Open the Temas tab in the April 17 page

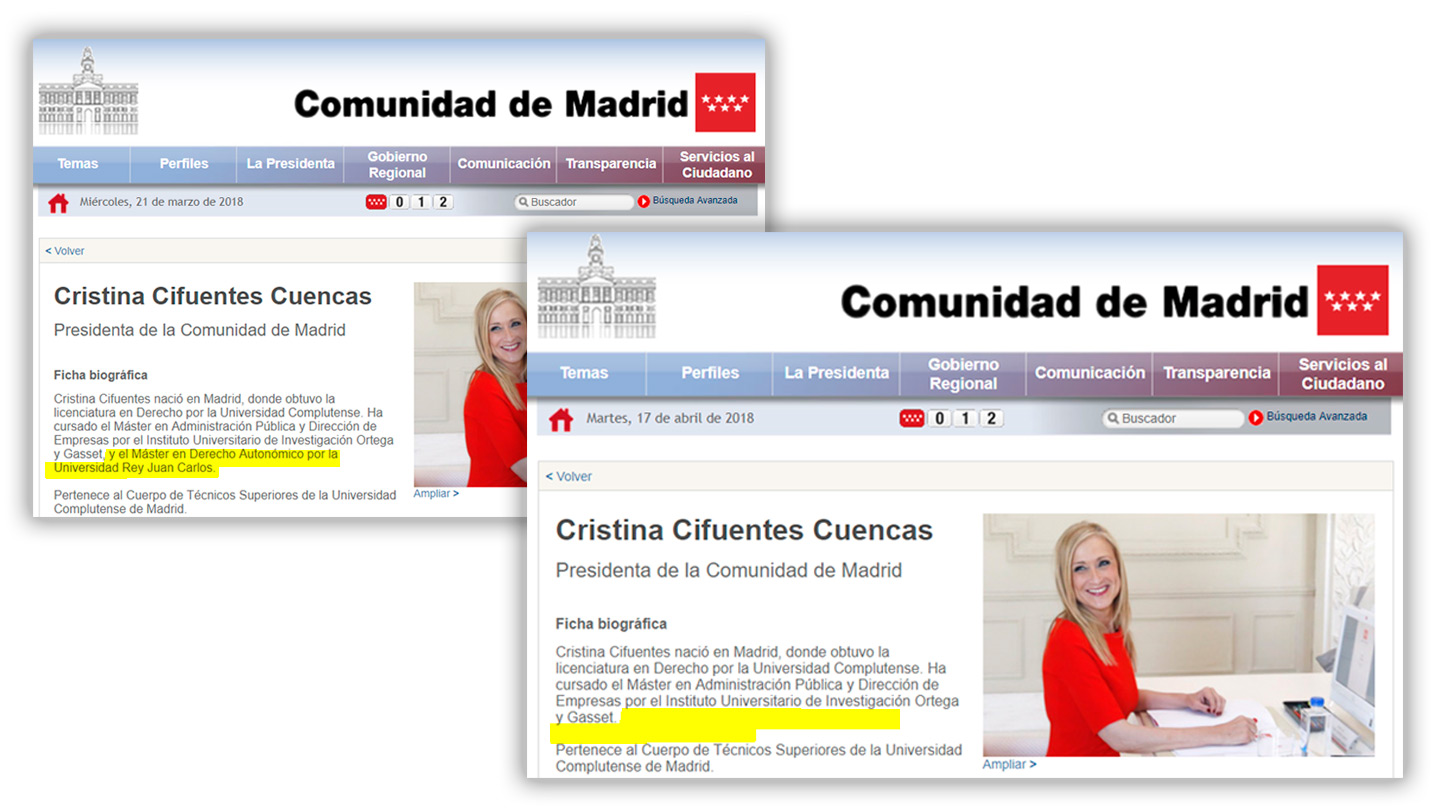pos(585,373)
